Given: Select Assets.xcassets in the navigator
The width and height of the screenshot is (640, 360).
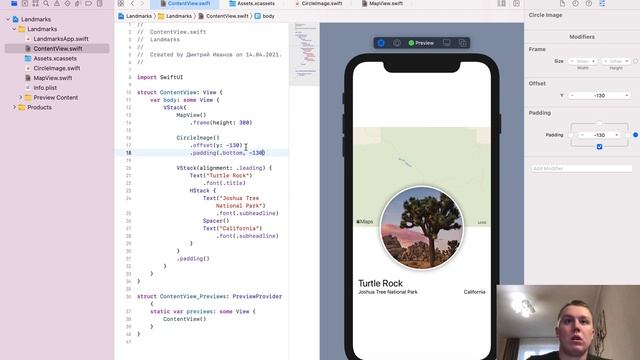Looking at the screenshot, I should [55, 58].
